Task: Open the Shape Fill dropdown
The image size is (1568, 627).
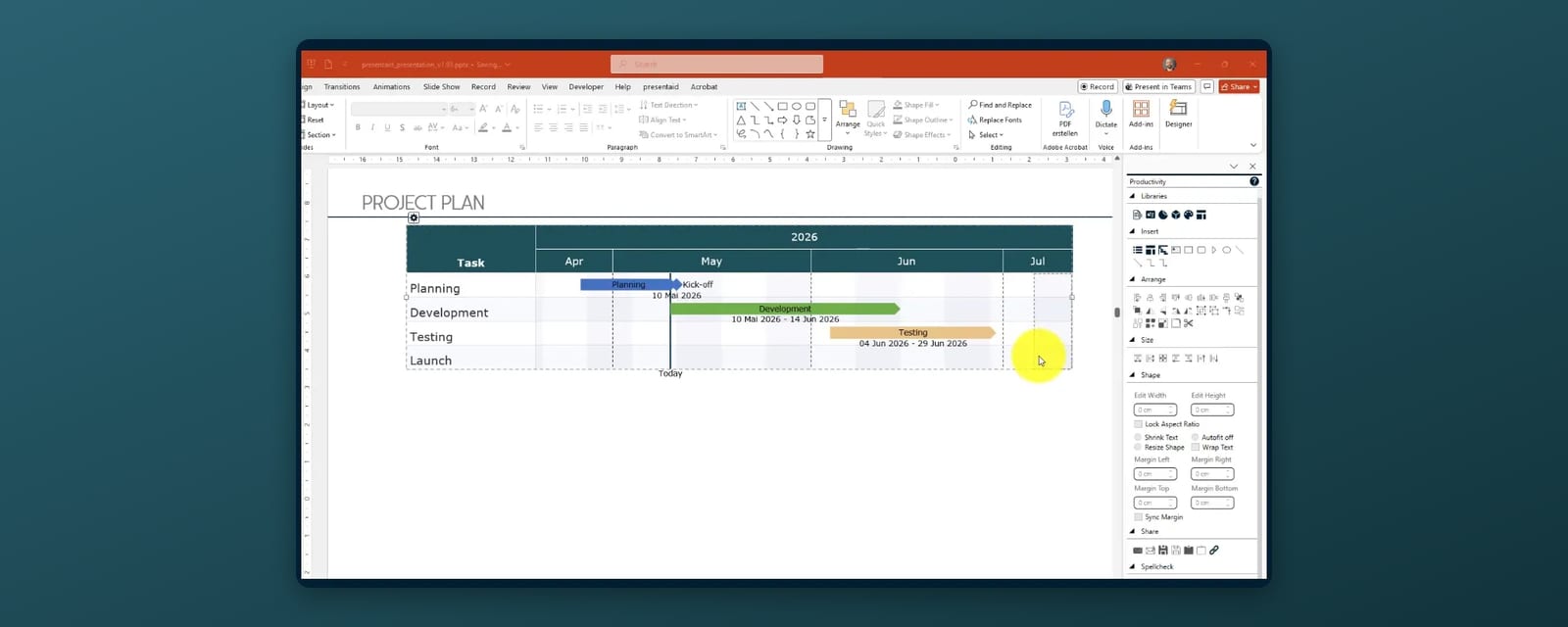Action: (916, 105)
